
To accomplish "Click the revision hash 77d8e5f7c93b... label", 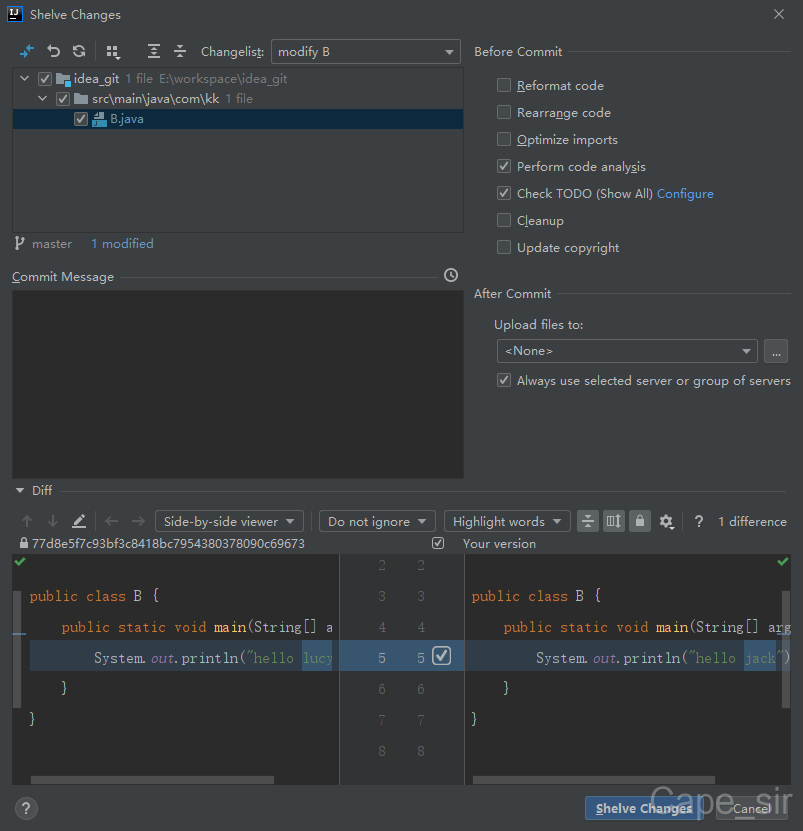I will (x=168, y=544).
